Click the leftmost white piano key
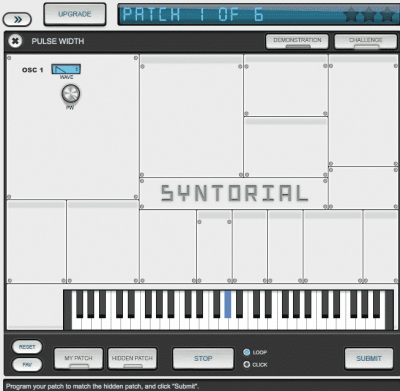The height and width of the screenshot is (391, 400). click(76, 310)
